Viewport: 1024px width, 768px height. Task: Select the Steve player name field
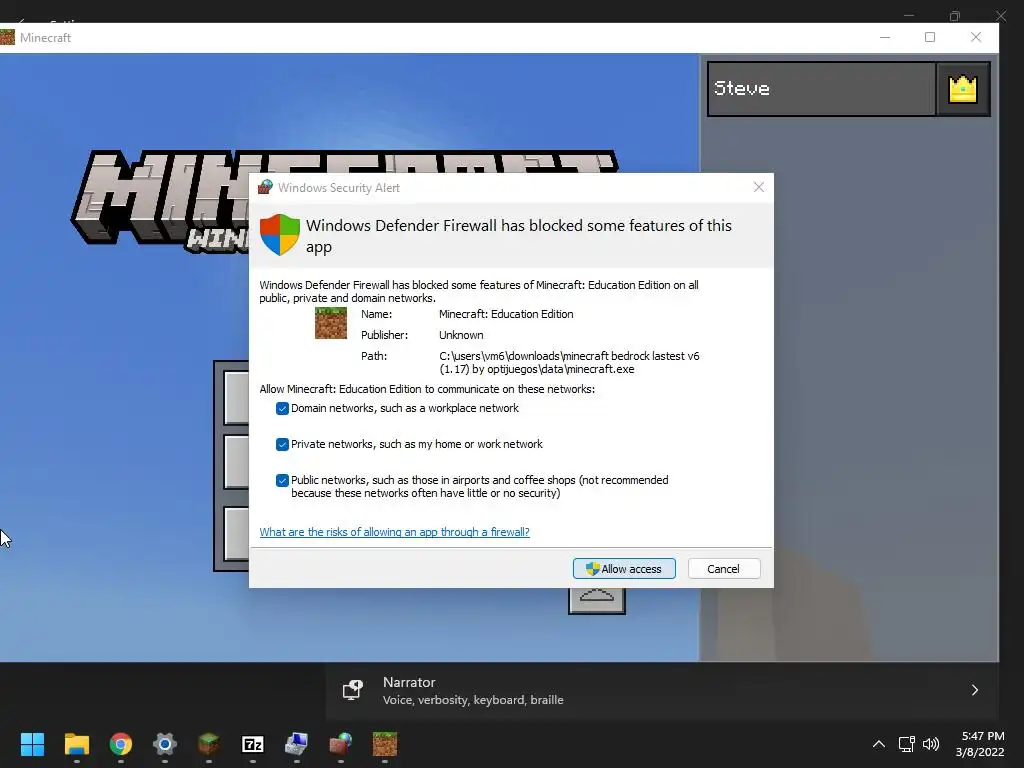point(822,89)
